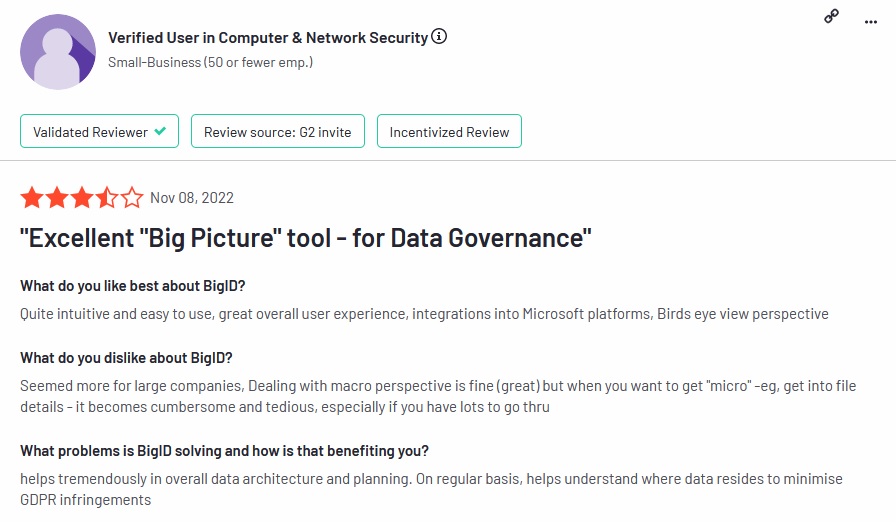Click the copy review link icon
This screenshot has width=896, height=522.
831,16
